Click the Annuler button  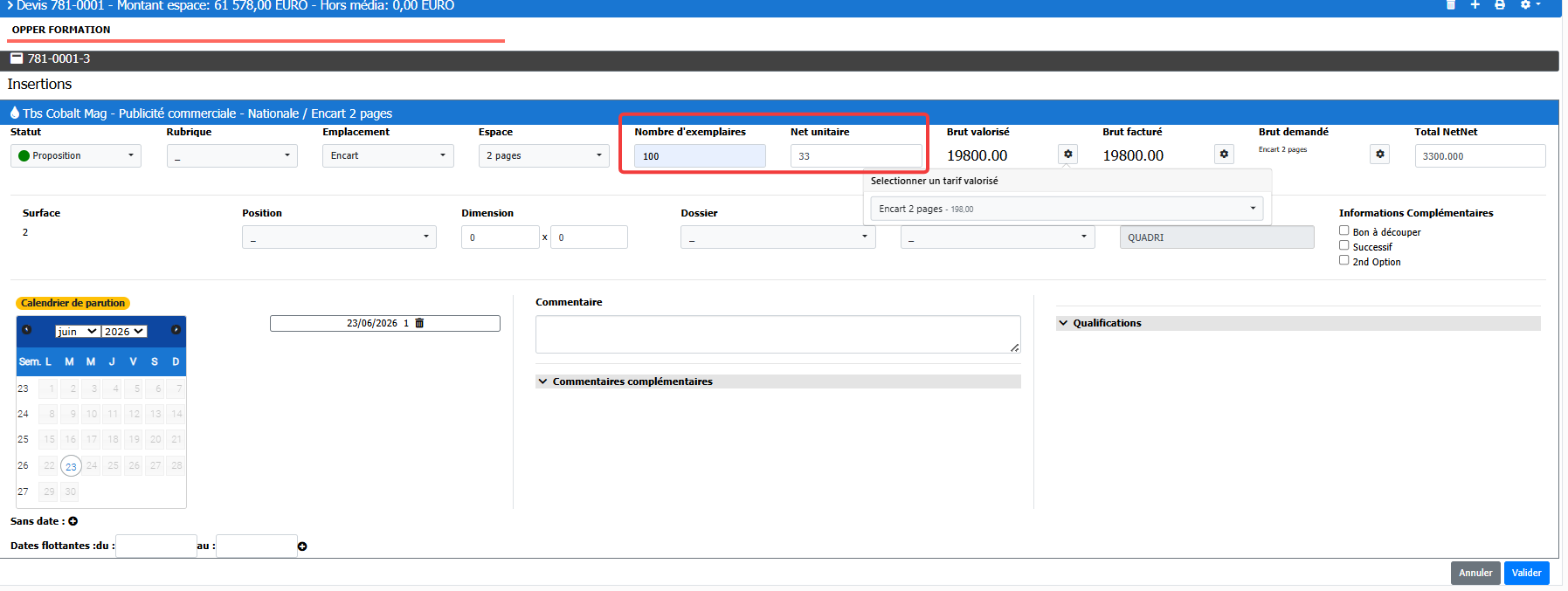1475,573
